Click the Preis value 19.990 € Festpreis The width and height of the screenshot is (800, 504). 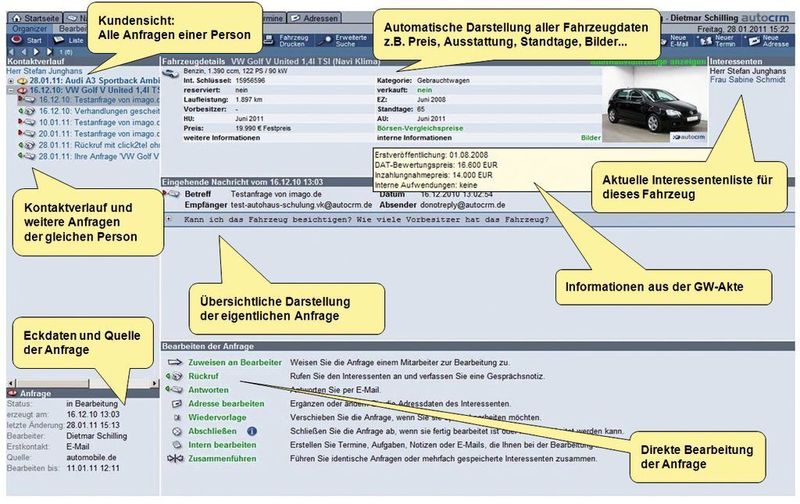point(262,129)
